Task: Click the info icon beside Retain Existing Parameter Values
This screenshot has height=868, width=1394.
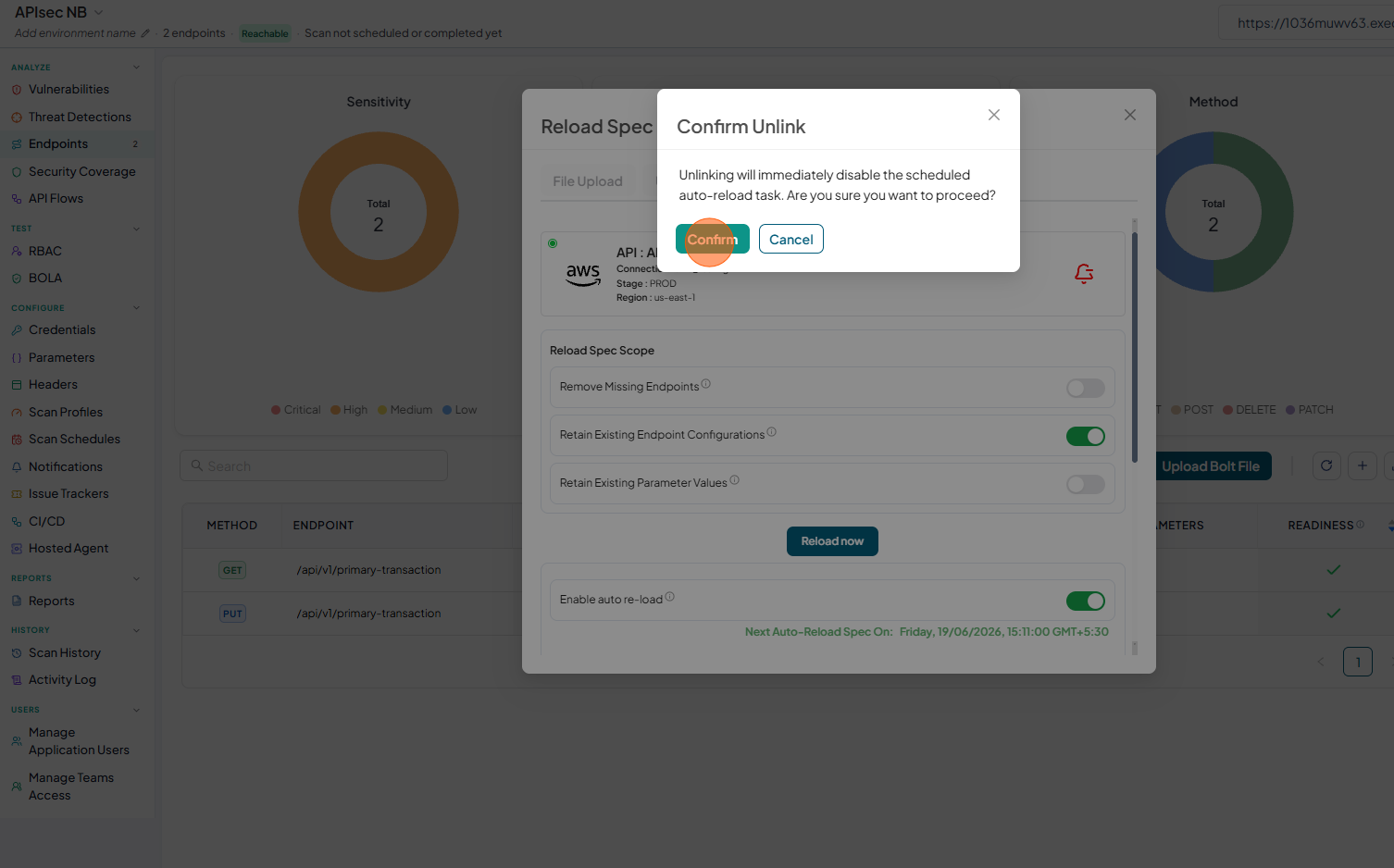Action: click(734, 480)
